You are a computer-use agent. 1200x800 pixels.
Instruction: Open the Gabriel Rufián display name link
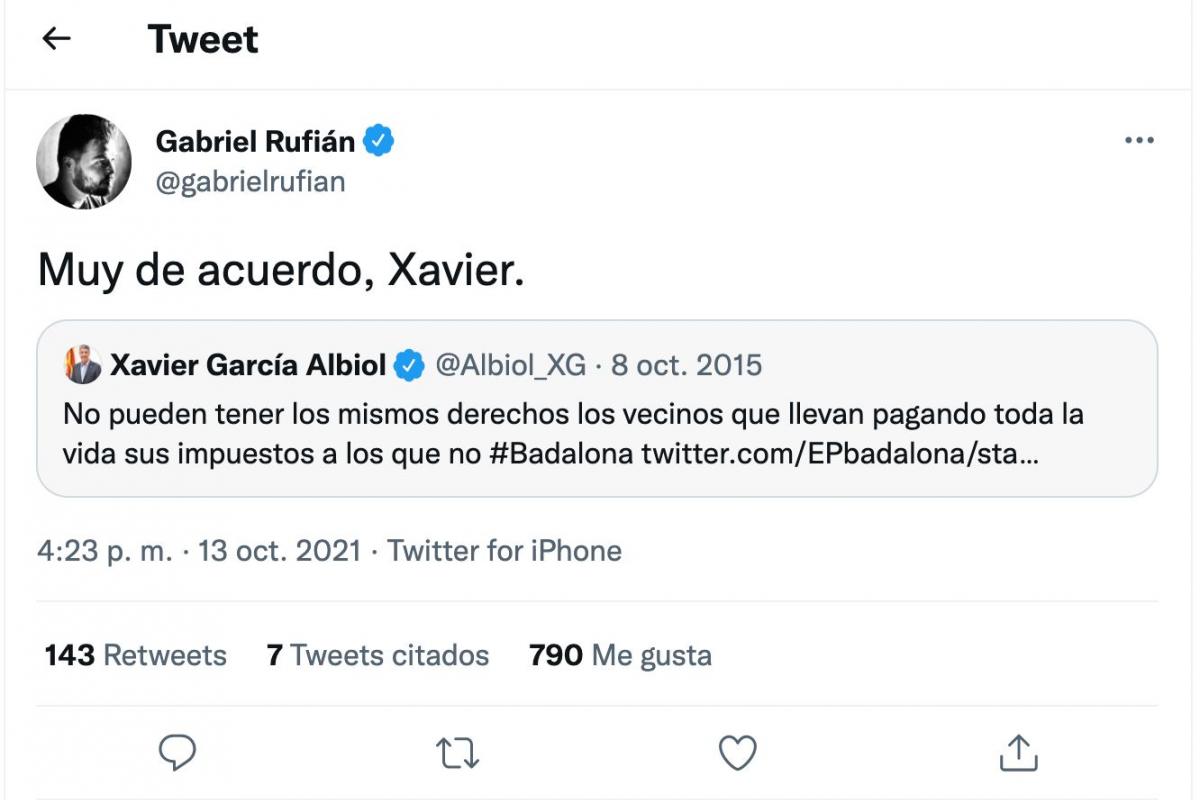tap(255, 142)
